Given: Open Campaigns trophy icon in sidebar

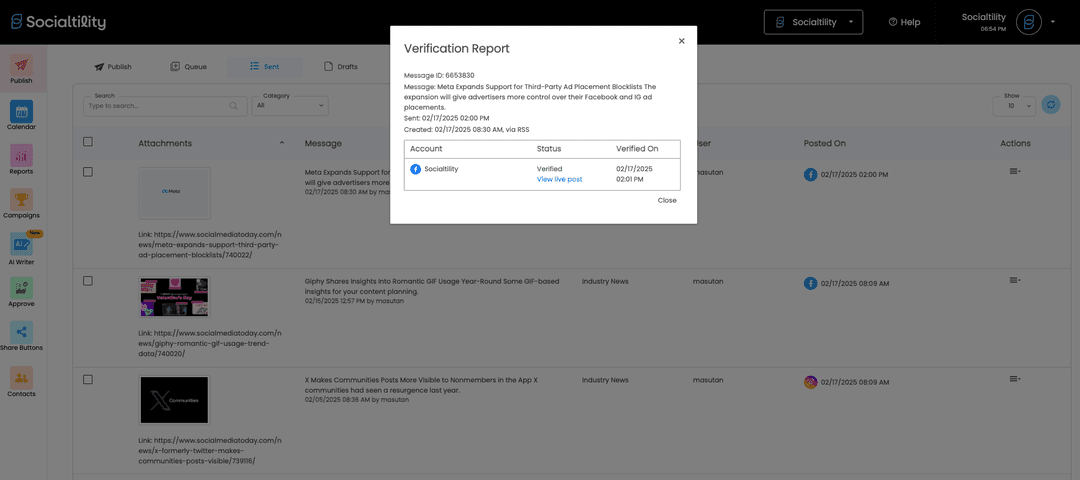Looking at the screenshot, I should pos(21,200).
